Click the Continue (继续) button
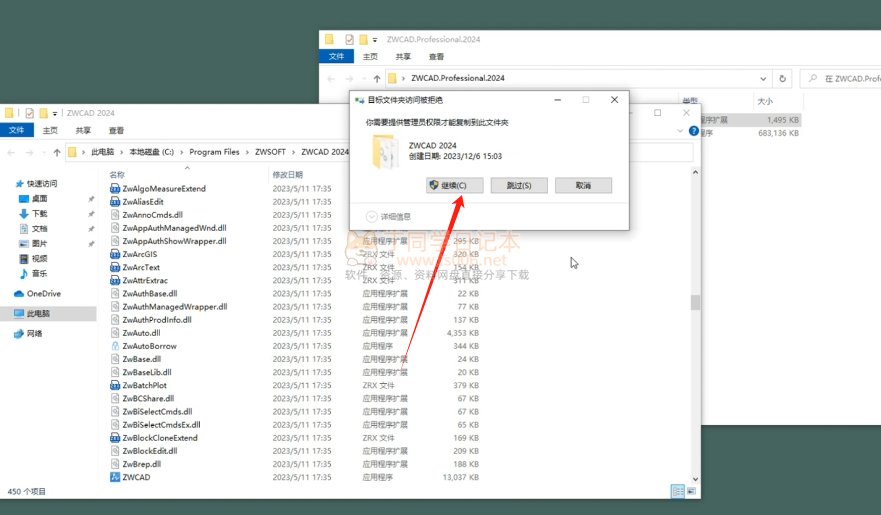This screenshot has width=881, height=515. tap(454, 185)
